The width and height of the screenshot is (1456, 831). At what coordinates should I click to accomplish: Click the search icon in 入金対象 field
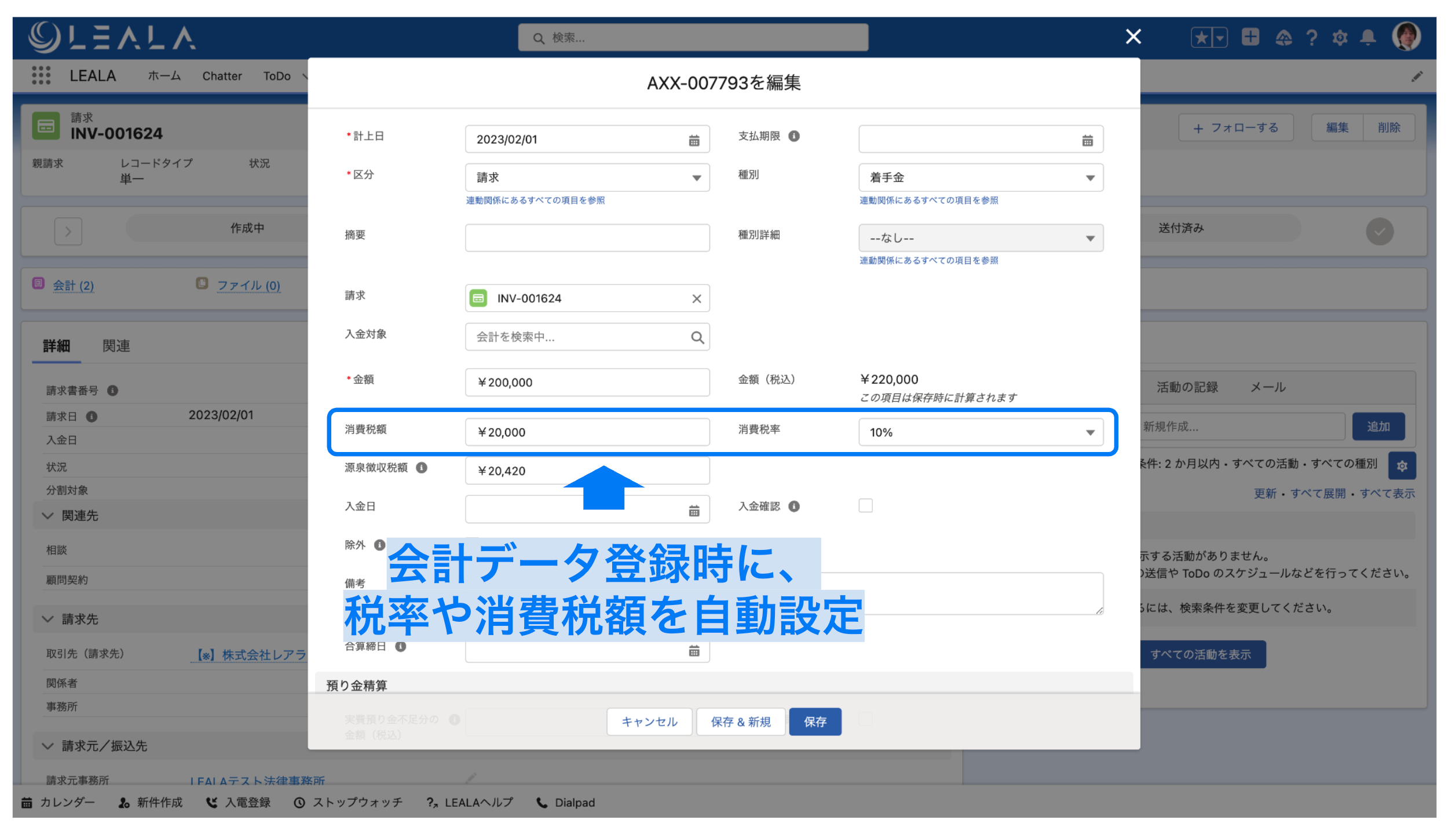click(x=697, y=337)
